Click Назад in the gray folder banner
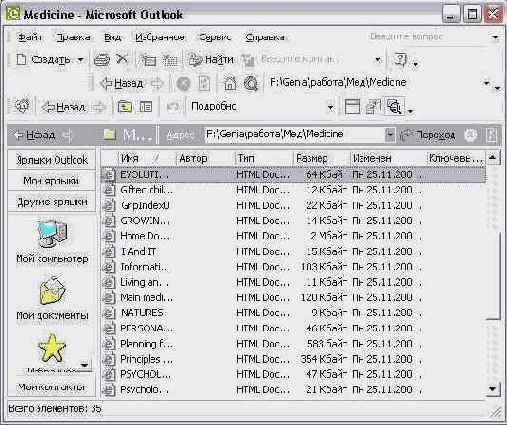 pyautogui.click(x=35, y=135)
